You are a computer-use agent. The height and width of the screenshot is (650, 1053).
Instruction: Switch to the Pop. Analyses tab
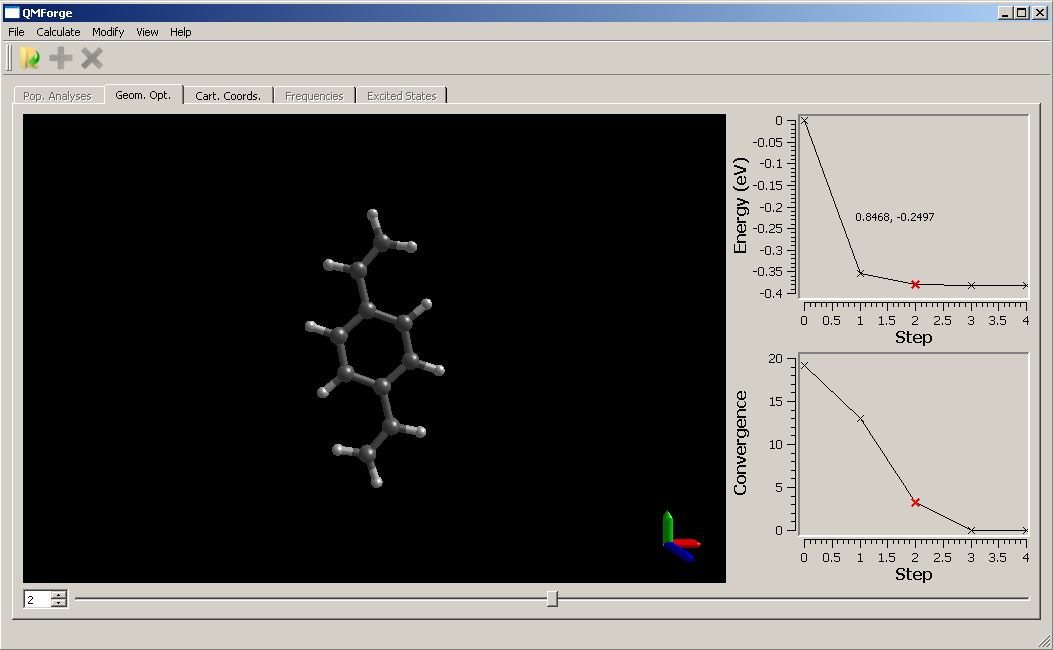click(57, 96)
